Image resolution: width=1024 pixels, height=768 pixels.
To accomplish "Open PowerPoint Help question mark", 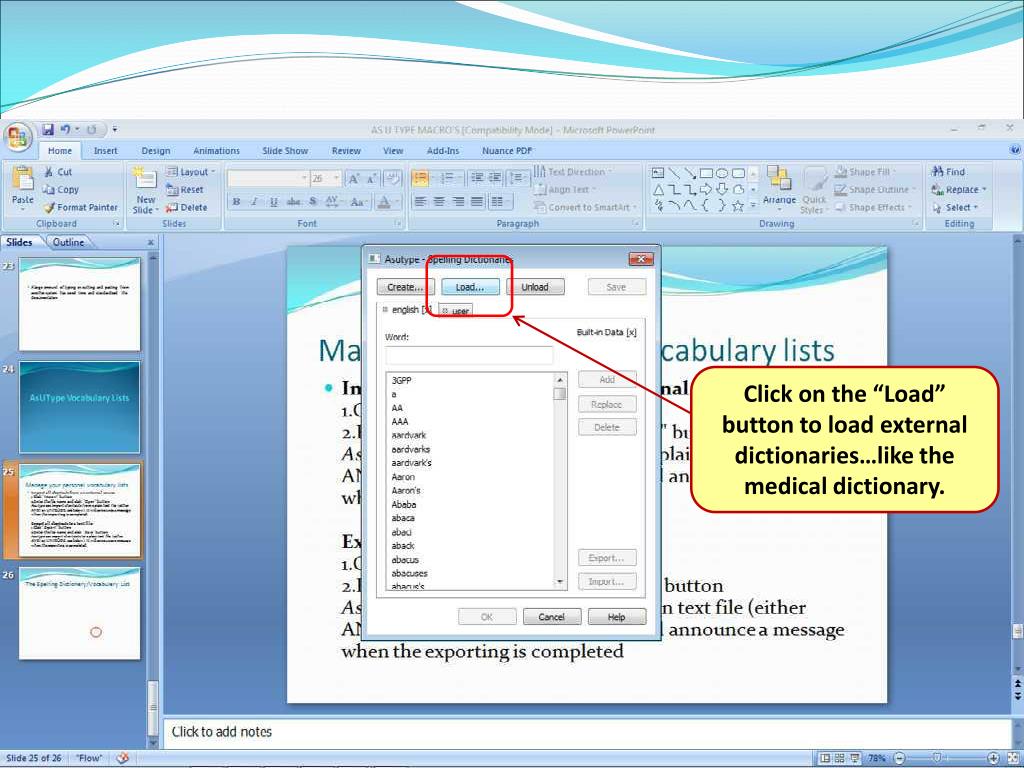I will [x=1015, y=150].
